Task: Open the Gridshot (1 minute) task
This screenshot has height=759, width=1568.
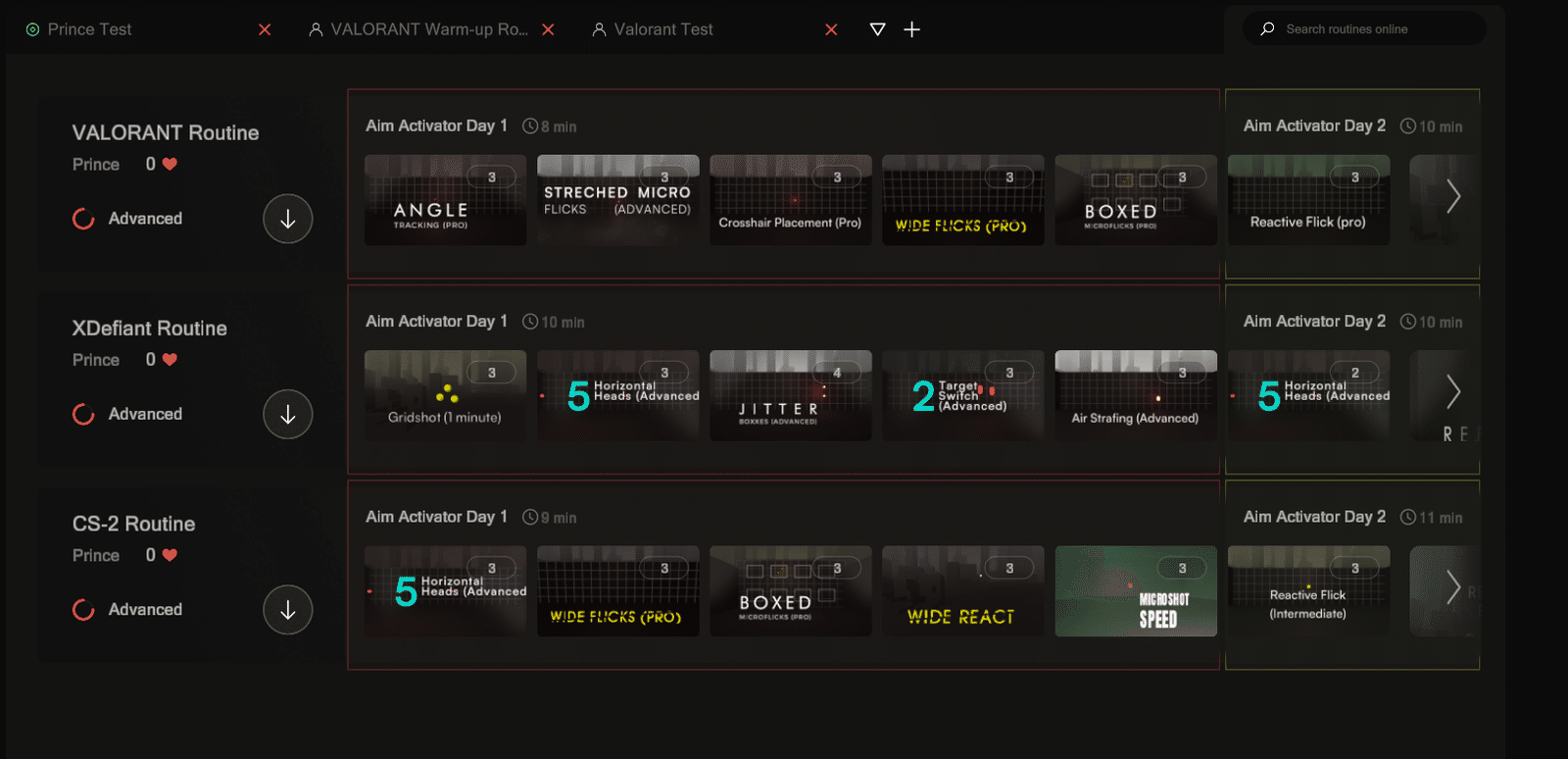Action: click(x=445, y=395)
